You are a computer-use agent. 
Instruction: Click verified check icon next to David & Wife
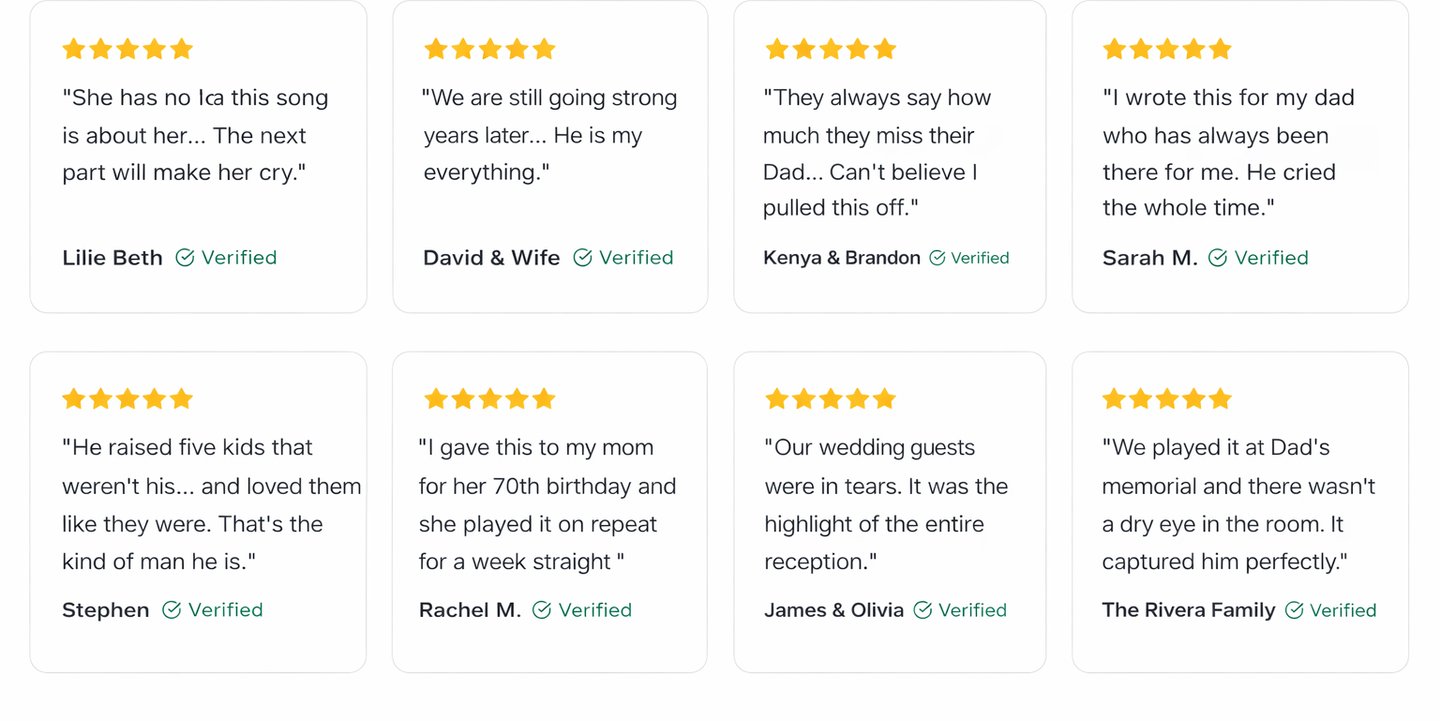583,258
